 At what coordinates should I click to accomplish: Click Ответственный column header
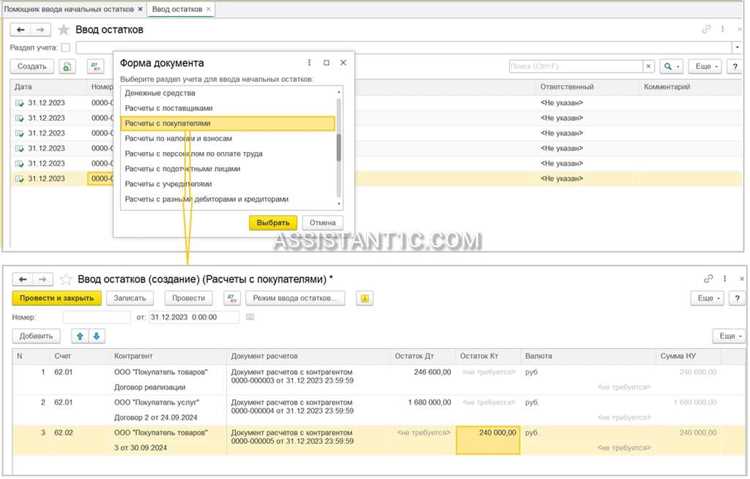click(567, 87)
